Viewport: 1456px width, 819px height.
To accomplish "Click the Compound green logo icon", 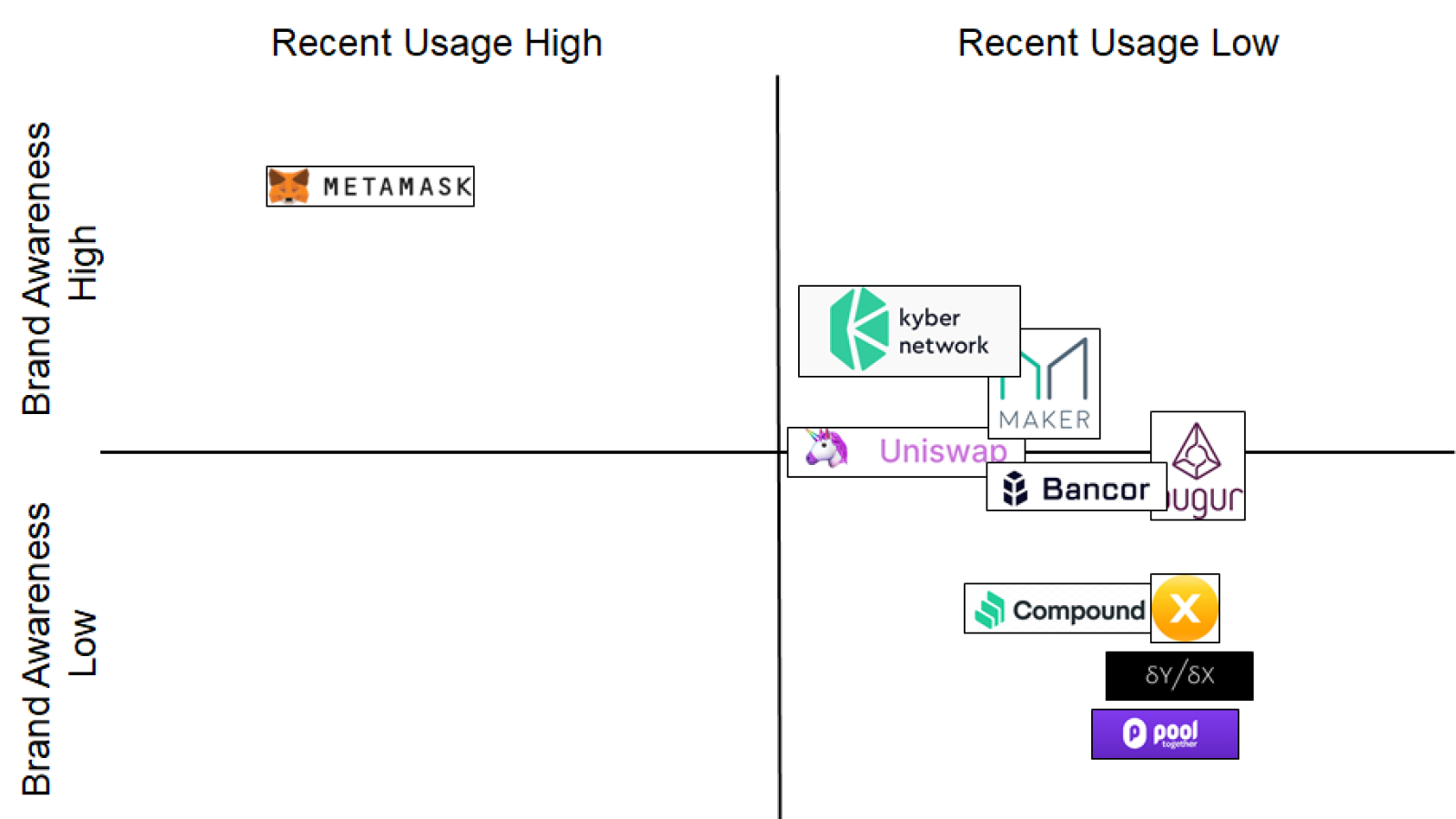I will tap(989, 610).
